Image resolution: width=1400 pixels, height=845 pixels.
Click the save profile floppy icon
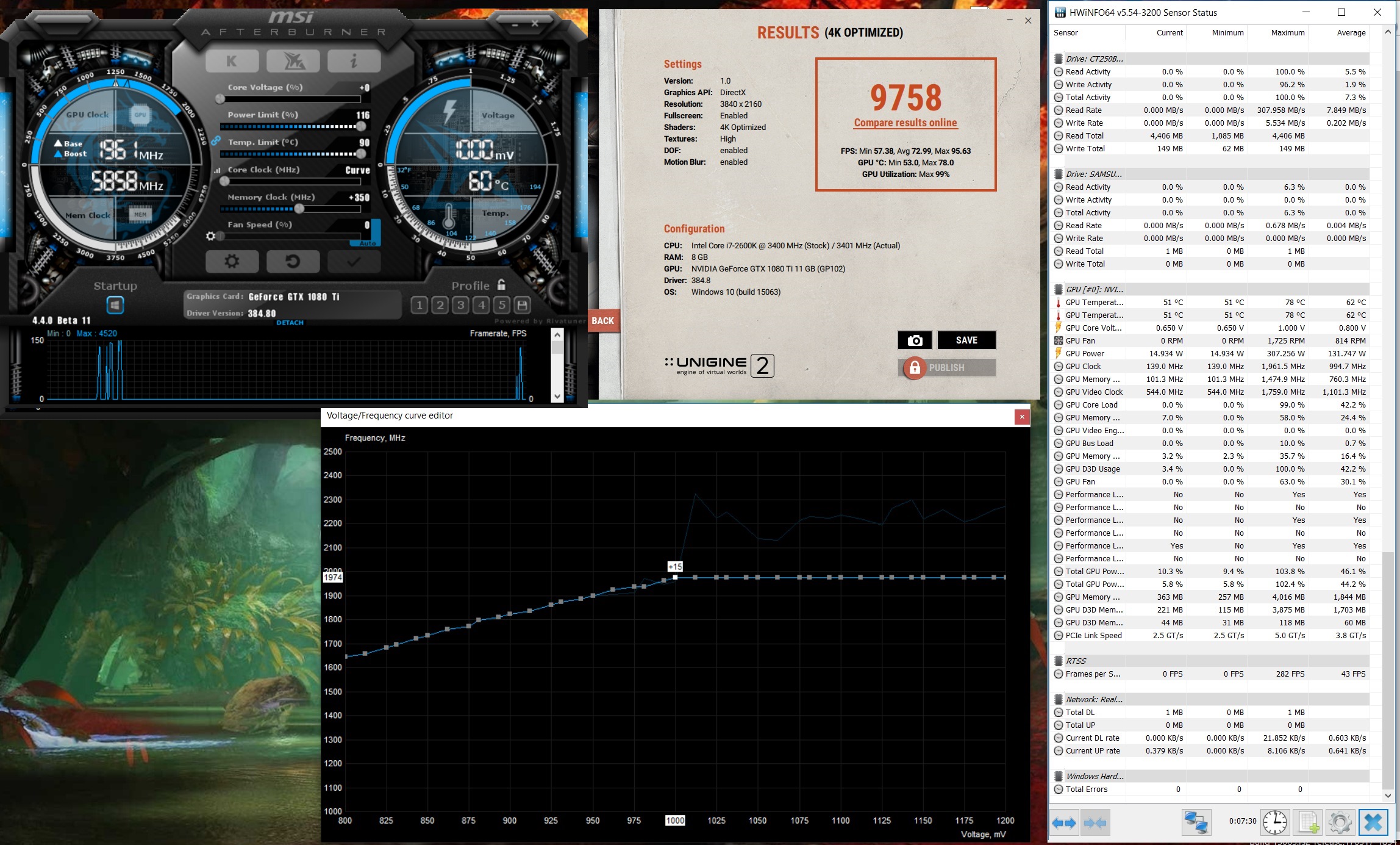522,305
